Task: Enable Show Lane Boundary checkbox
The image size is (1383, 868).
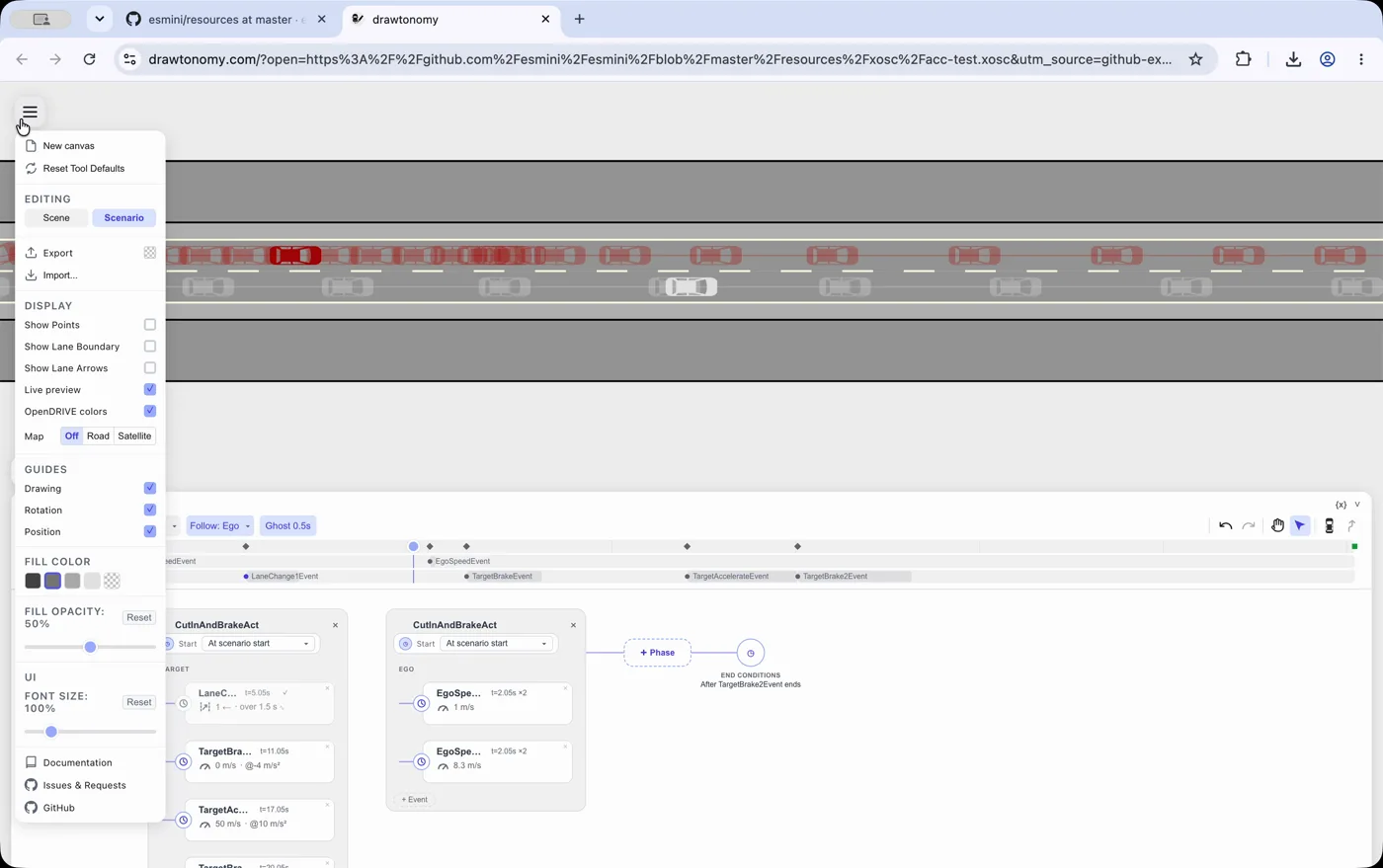Action: click(150, 347)
